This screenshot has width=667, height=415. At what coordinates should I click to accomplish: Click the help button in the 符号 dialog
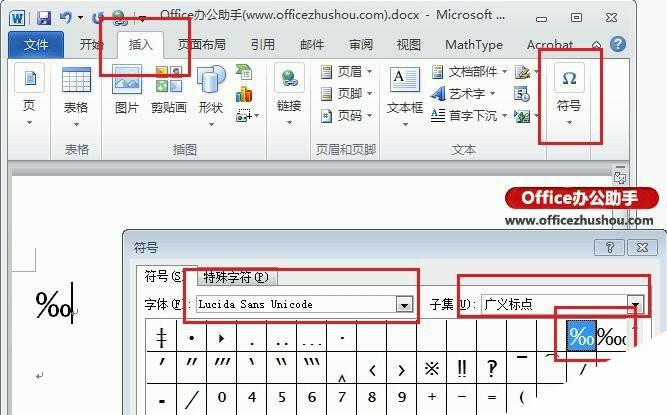click(609, 247)
